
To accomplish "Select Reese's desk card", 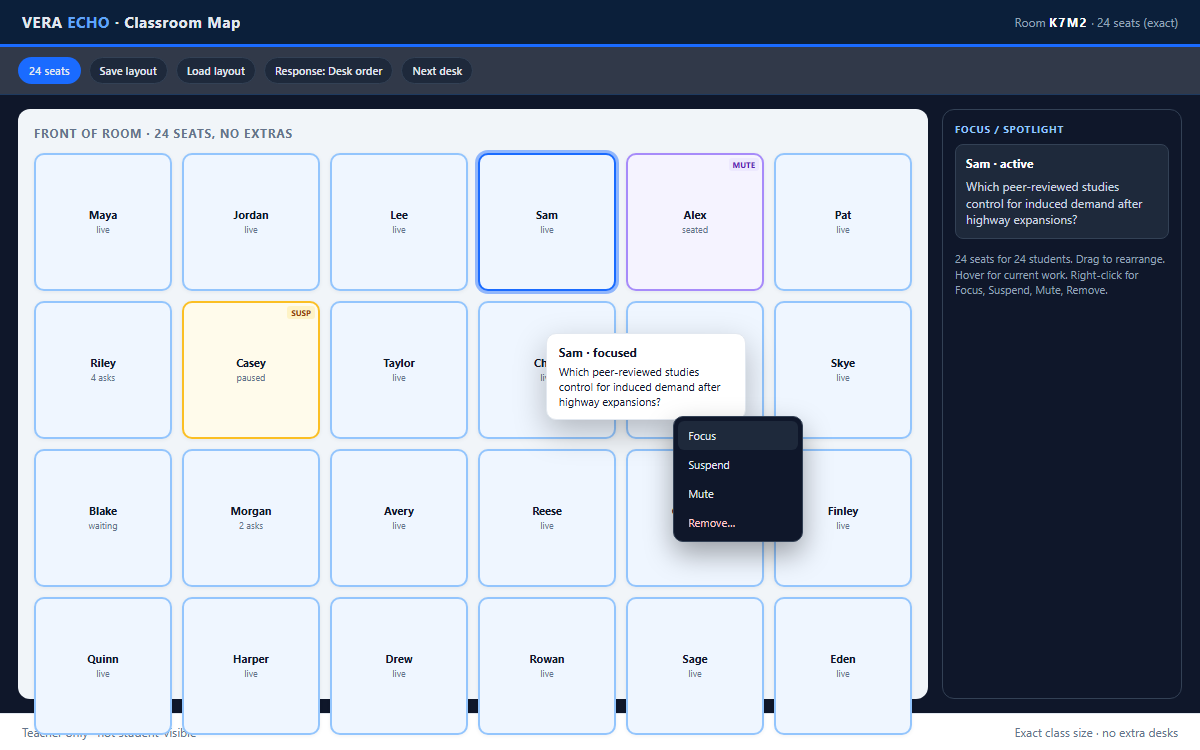I will pos(547,518).
